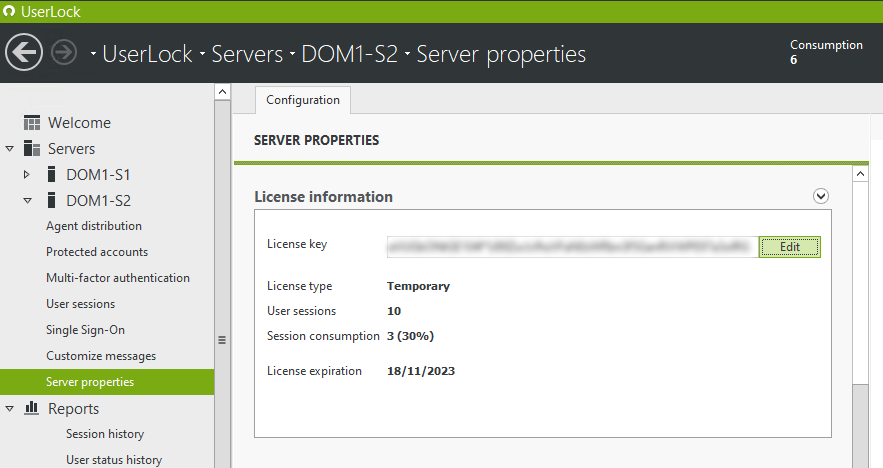Open User status history report

[114, 460]
